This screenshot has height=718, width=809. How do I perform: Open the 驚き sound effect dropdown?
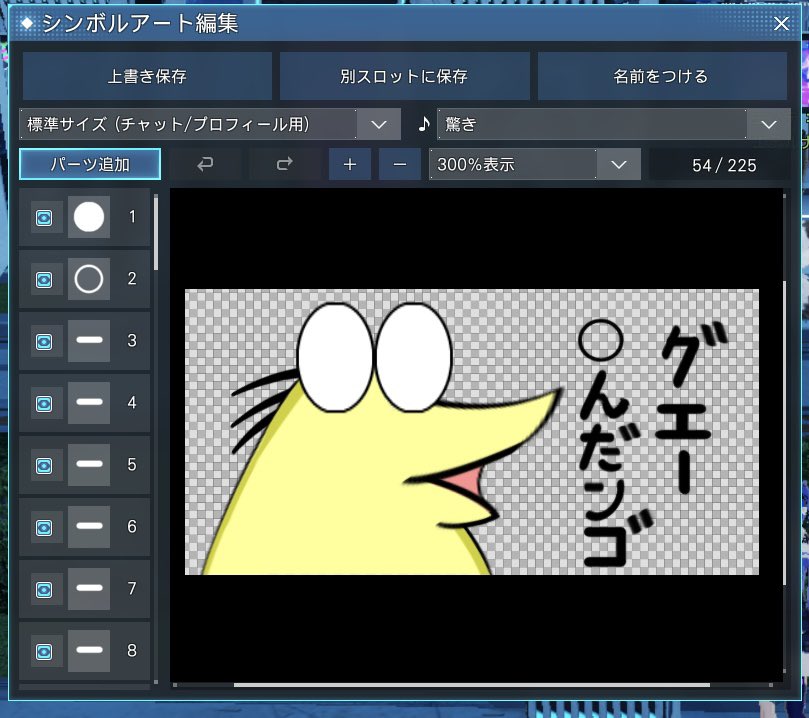click(x=768, y=124)
